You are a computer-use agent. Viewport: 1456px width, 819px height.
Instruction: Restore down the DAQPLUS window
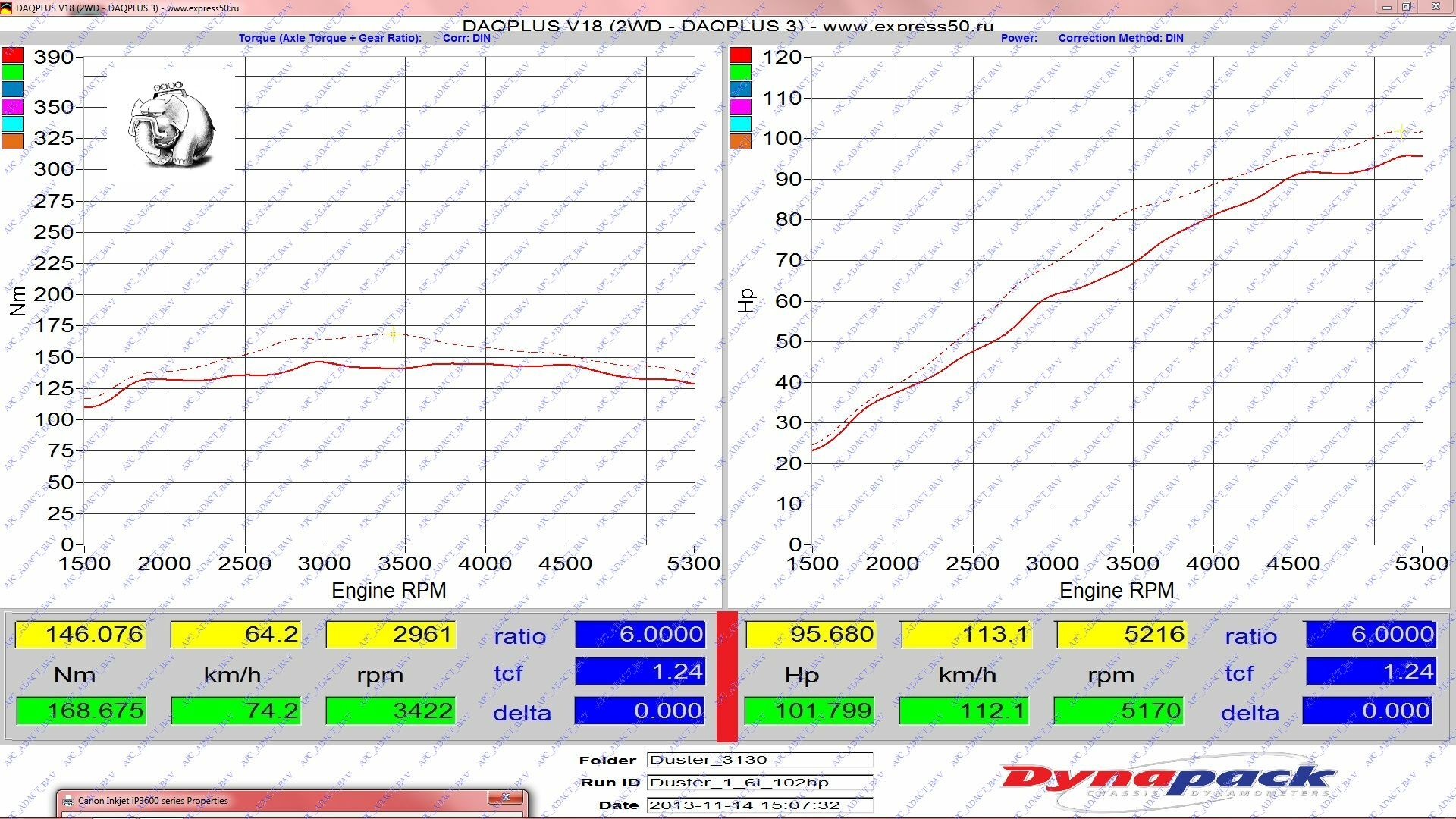point(1406,7)
